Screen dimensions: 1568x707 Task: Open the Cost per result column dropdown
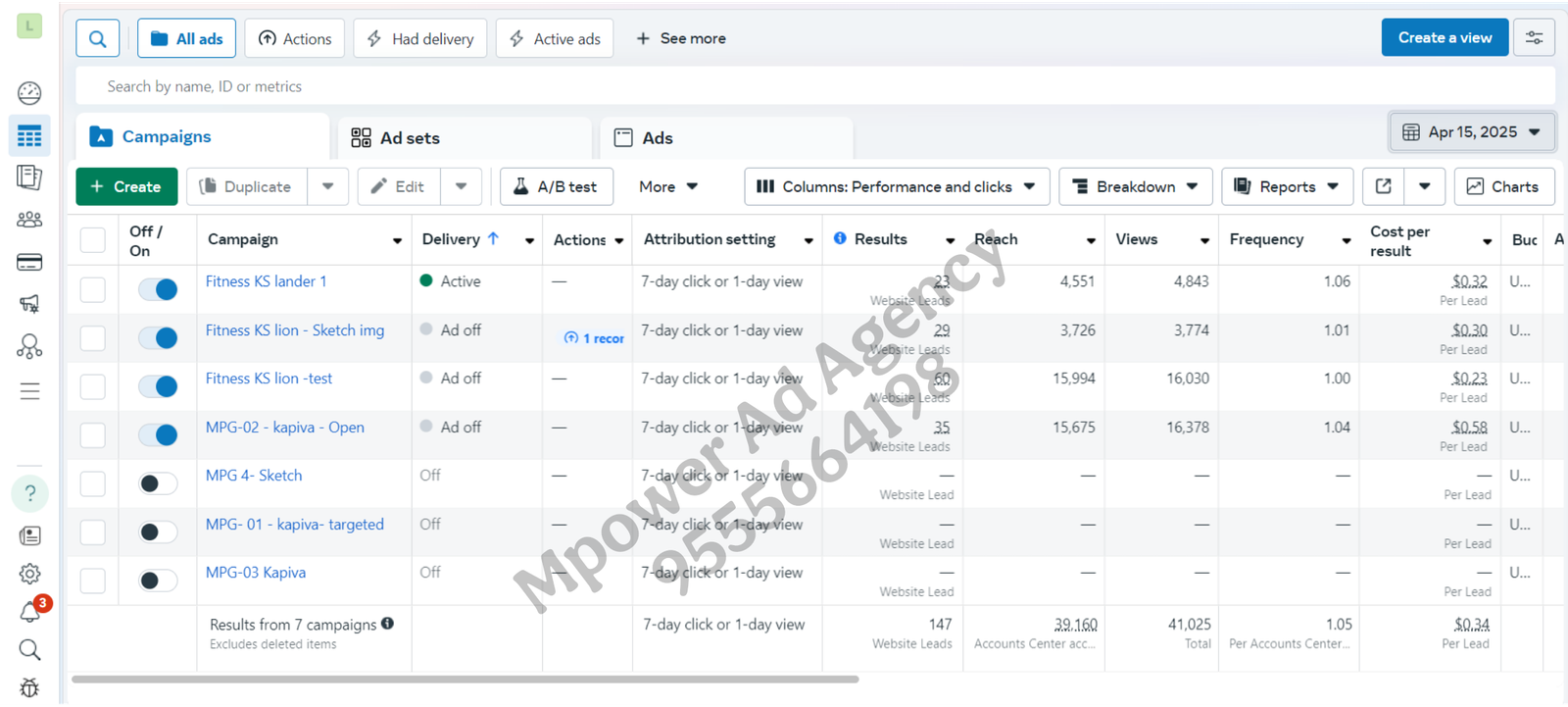[1487, 241]
